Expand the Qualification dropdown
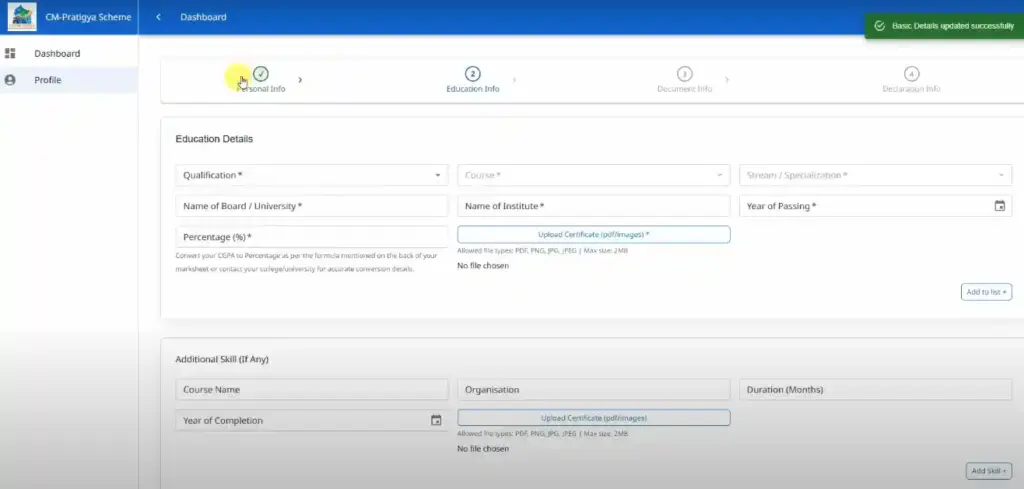Image resolution: width=1024 pixels, height=489 pixels. (311, 175)
